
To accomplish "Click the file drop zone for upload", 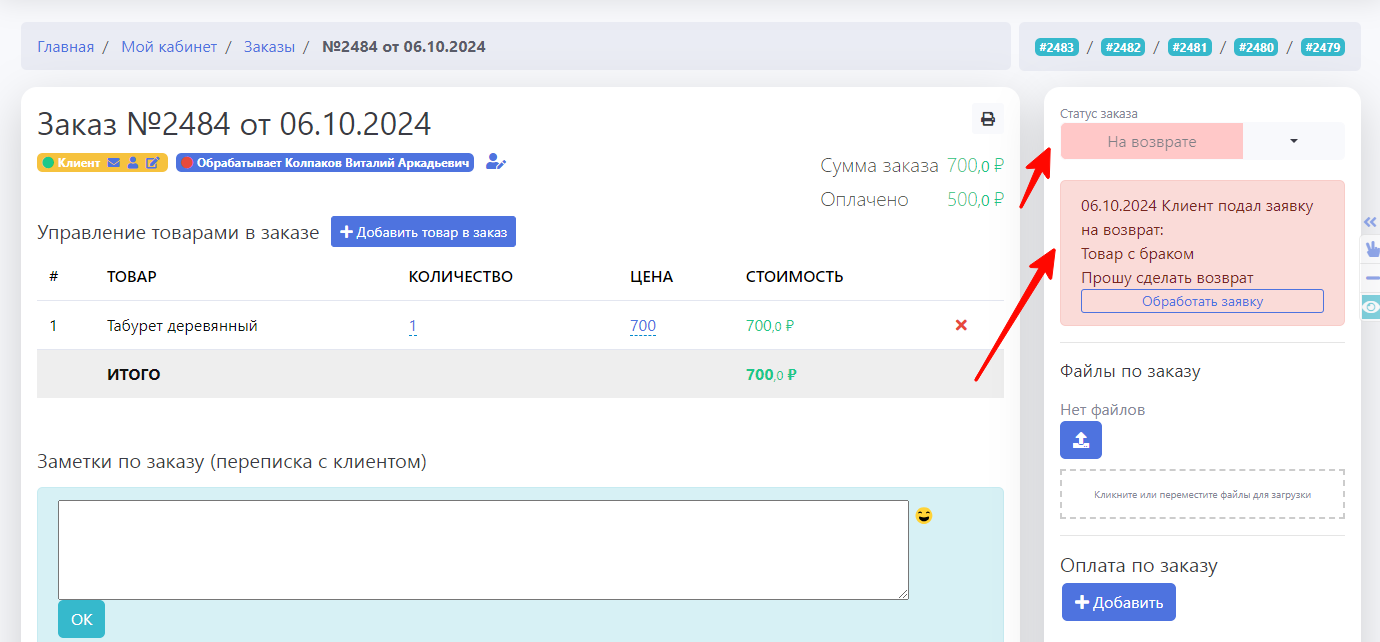I will pos(1202,494).
